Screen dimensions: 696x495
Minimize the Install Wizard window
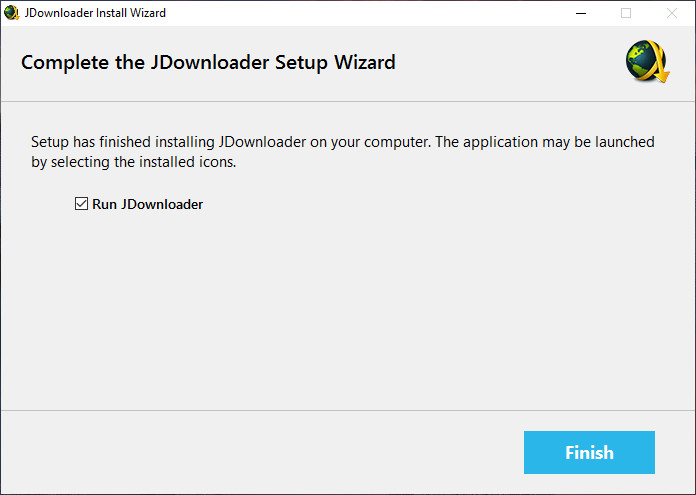tap(580, 13)
